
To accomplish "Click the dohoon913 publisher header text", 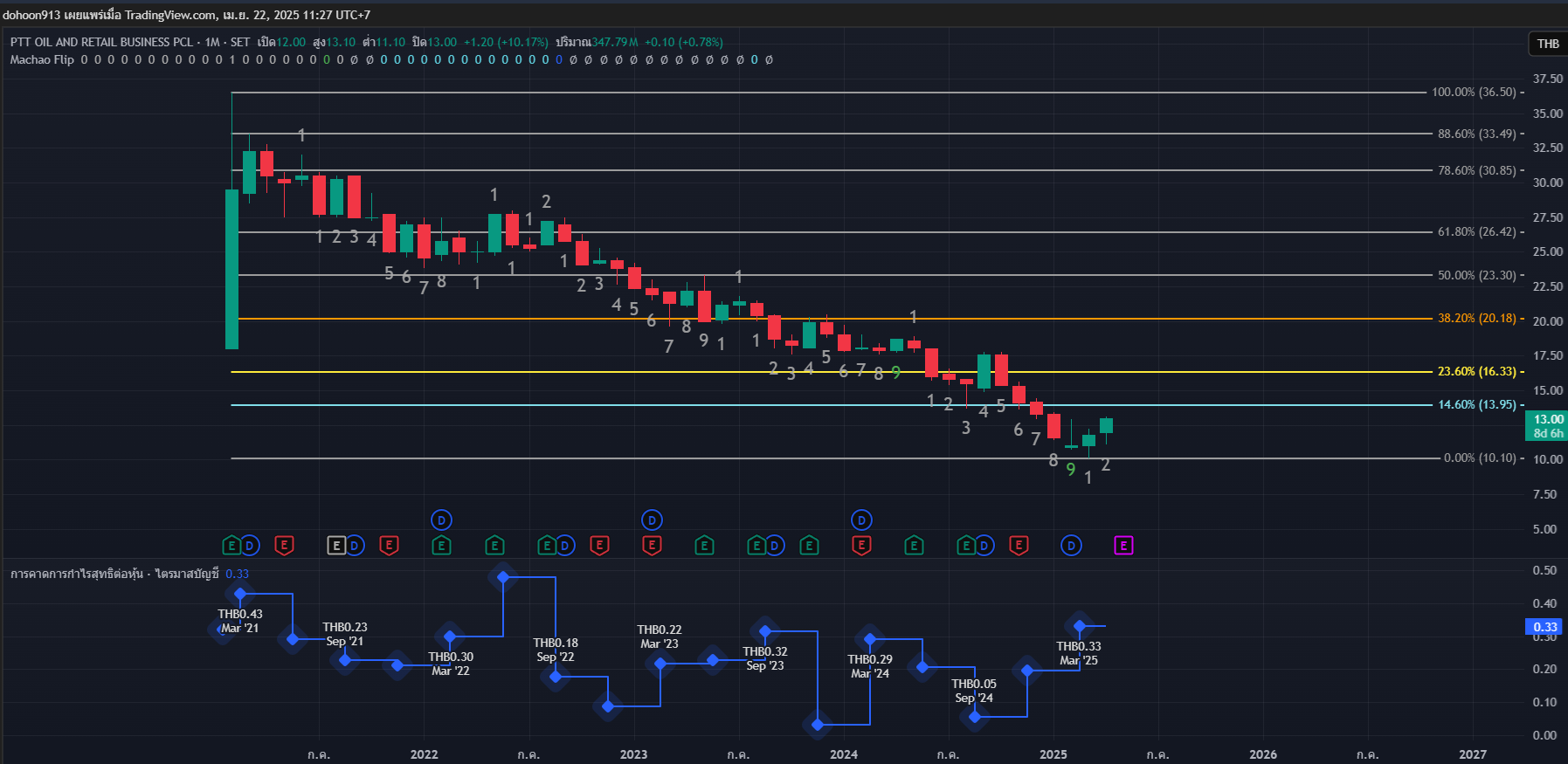I will (31, 15).
